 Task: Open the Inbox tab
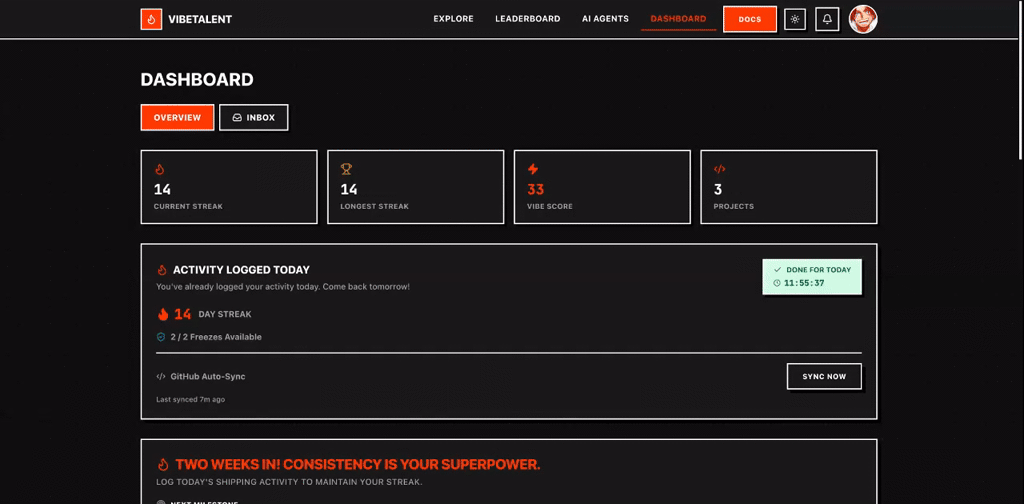254,117
